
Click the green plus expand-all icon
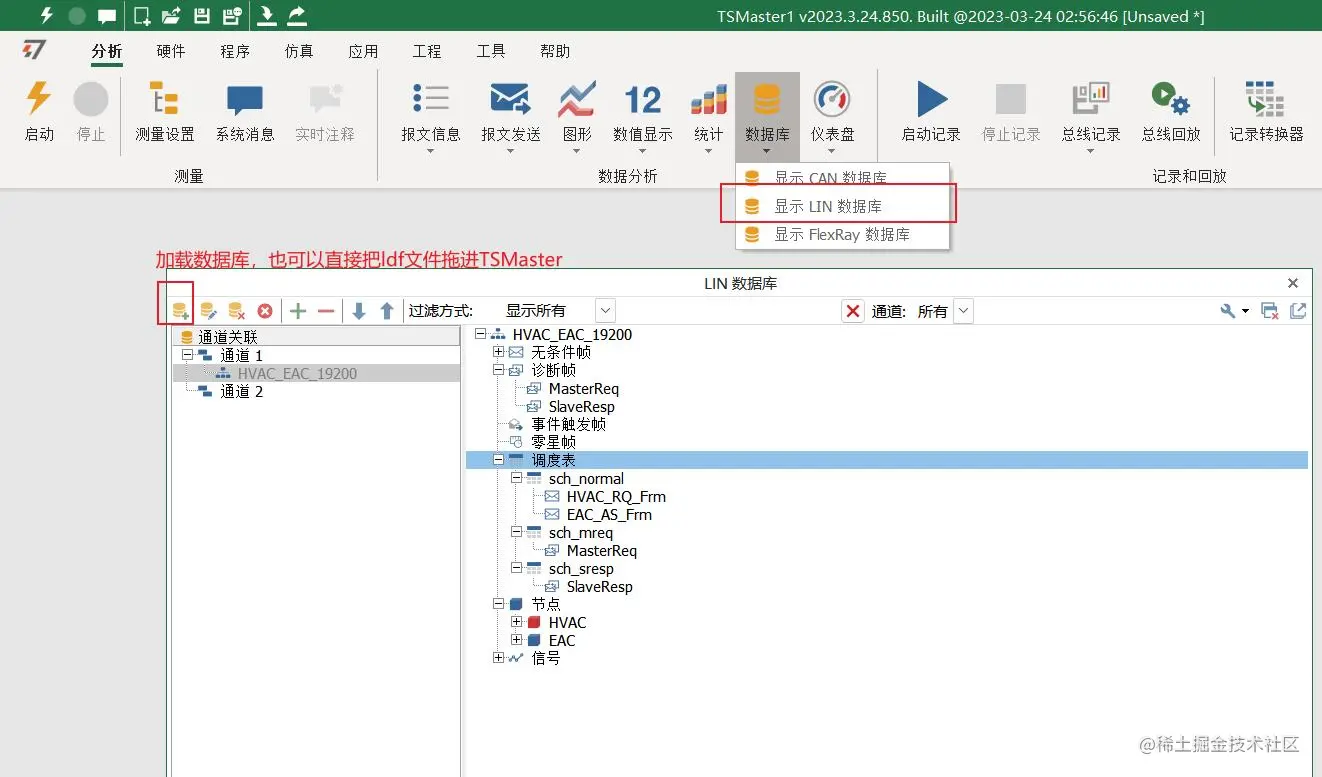point(298,311)
